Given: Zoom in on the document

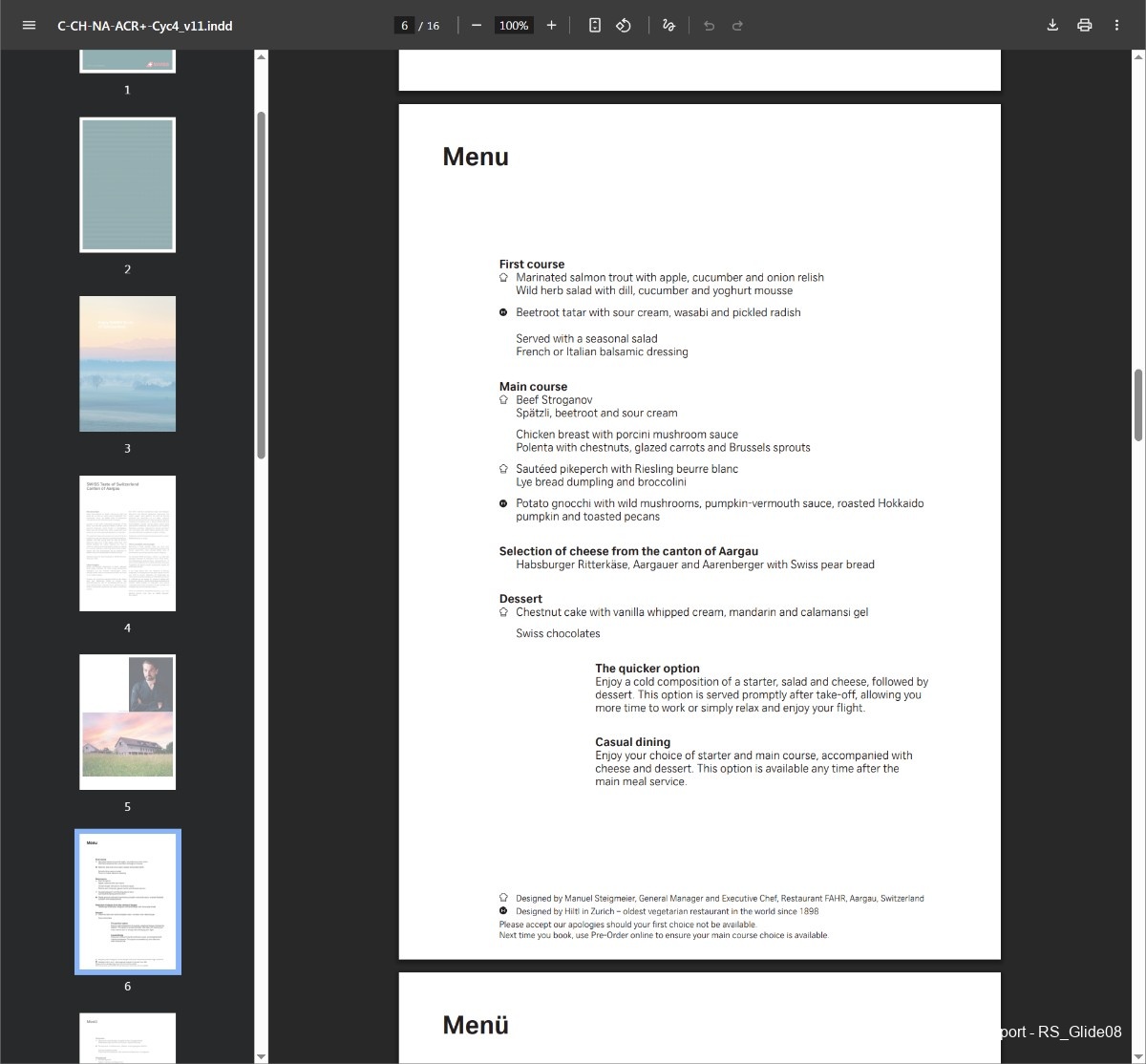Looking at the screenshot, I should click(551, 25).
